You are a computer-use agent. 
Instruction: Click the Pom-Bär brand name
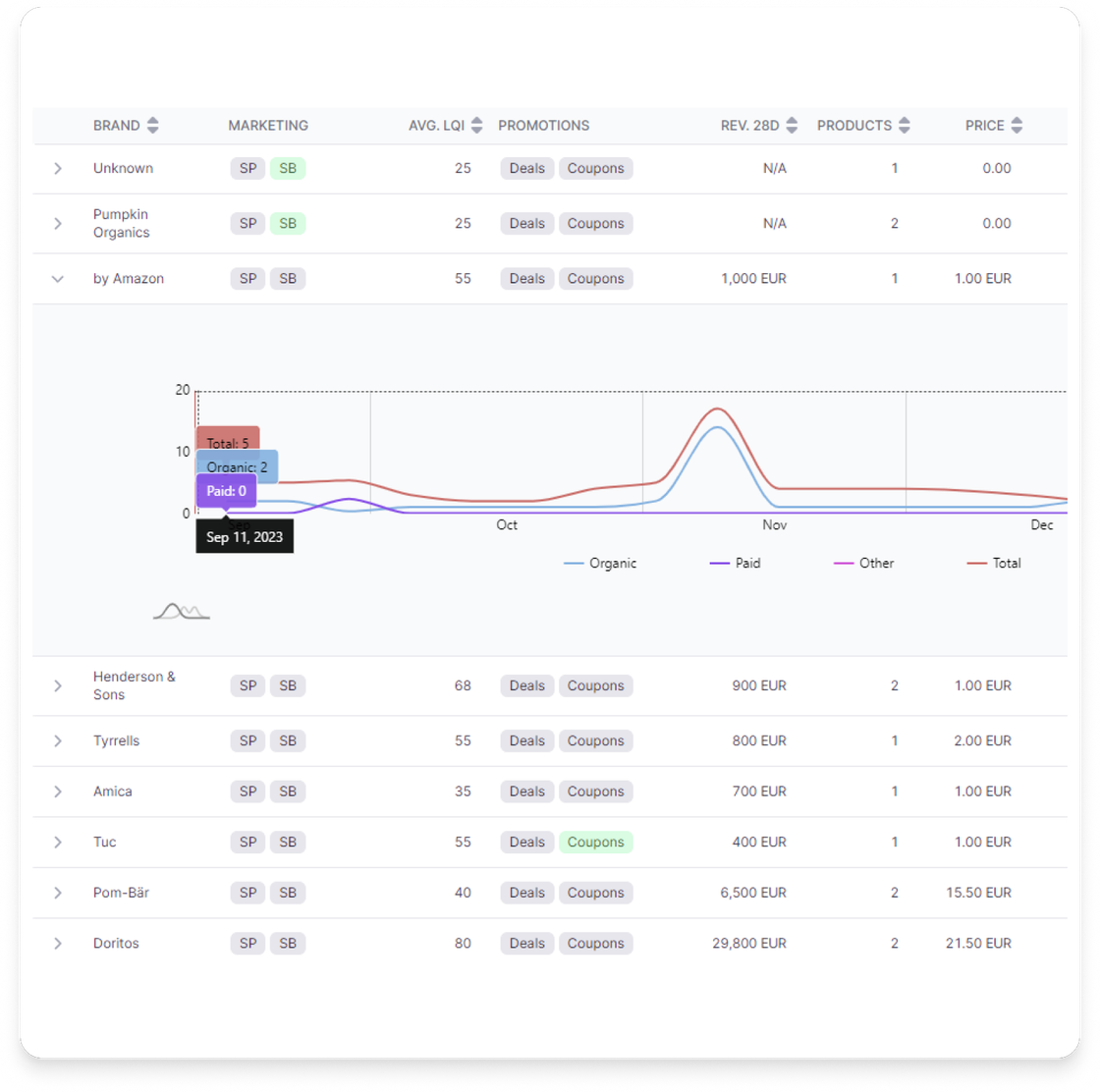[x=122, y=893]
